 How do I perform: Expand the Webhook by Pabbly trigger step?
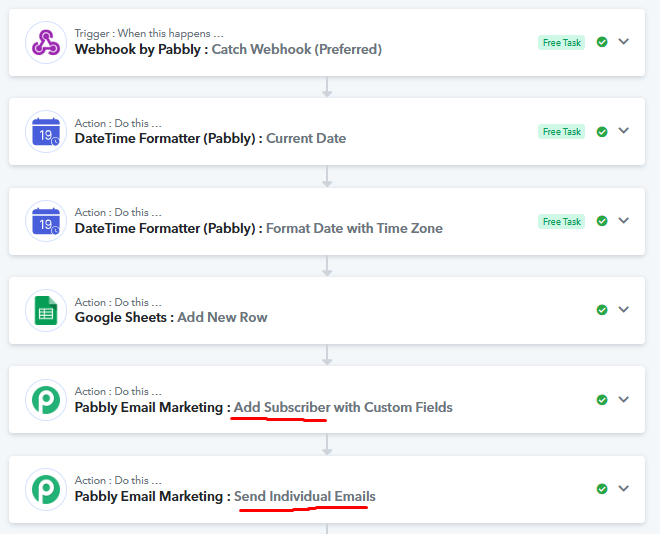click(624, 42)
